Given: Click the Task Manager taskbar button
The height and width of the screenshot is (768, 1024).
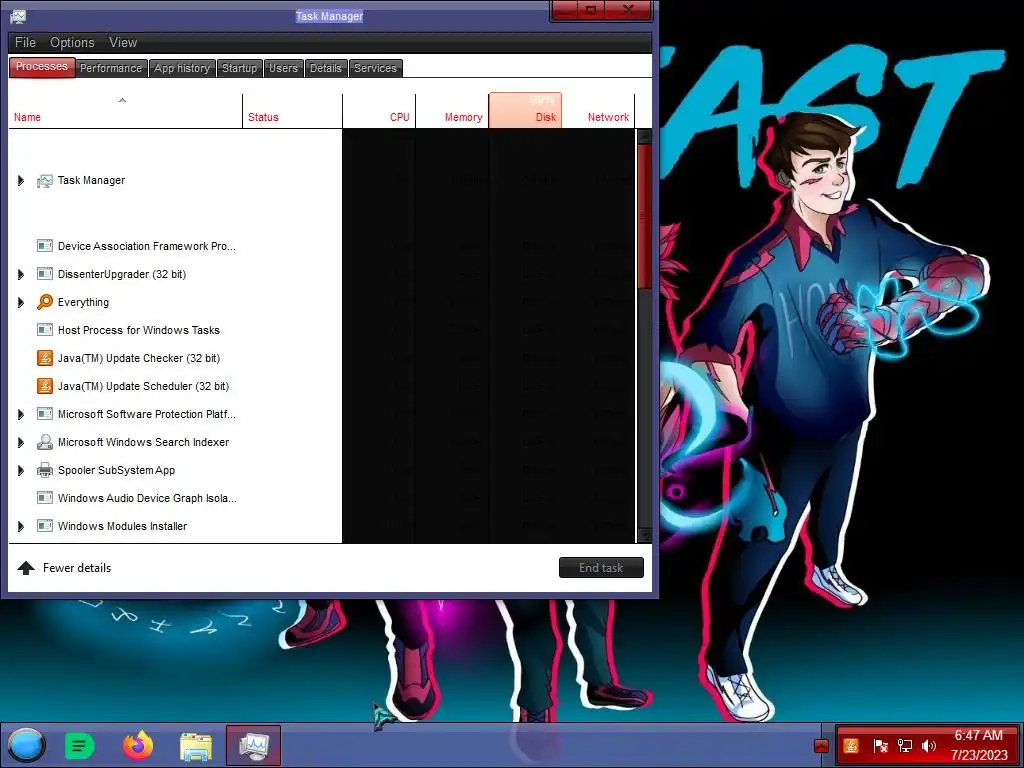Looking at the screenshot, I should click(x=253, y=745).
